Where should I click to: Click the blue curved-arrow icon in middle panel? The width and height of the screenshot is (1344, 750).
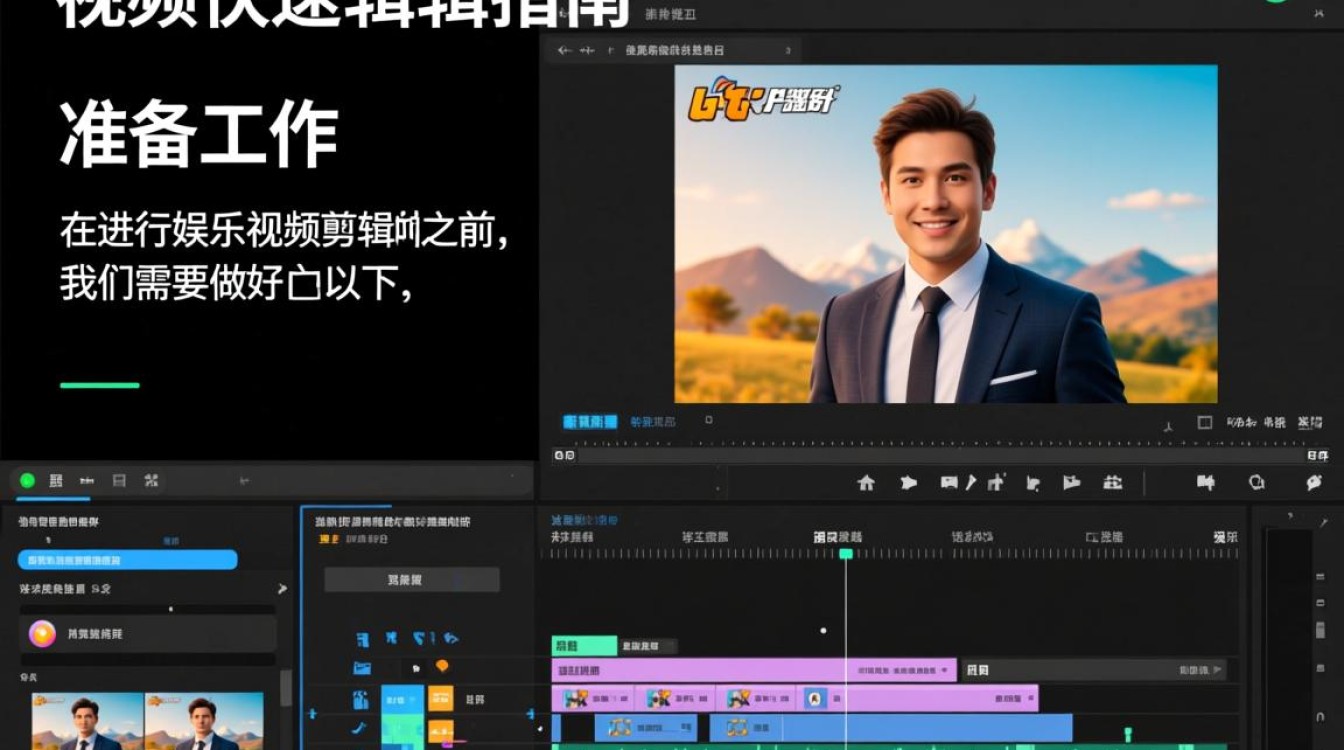[x=451, y=637]
